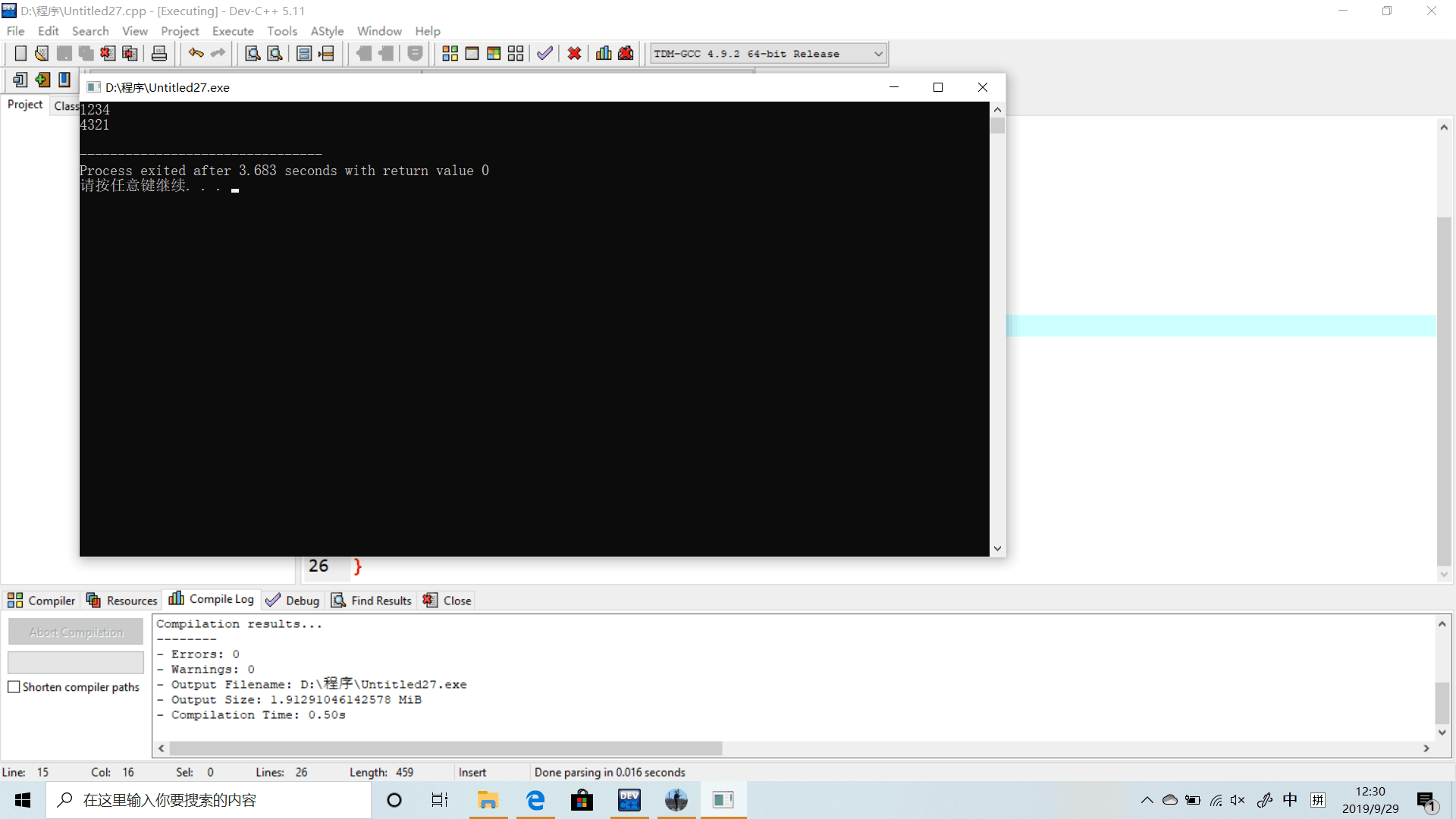Viewport: 1456px width, 819px height.
Task: Click the Chinese IME 中 indicator
Action: [1290, 800]
